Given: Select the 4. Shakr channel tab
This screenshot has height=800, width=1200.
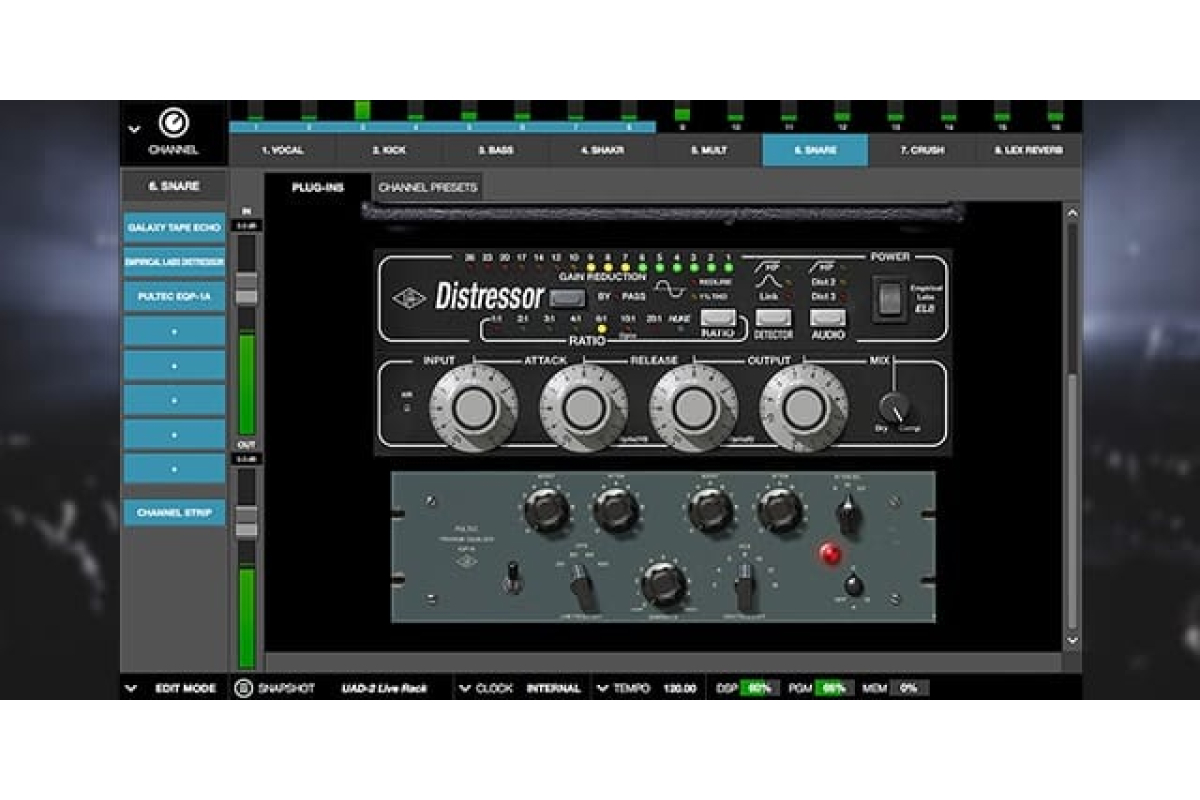Looking at the screenshot, I should (602, 150).
